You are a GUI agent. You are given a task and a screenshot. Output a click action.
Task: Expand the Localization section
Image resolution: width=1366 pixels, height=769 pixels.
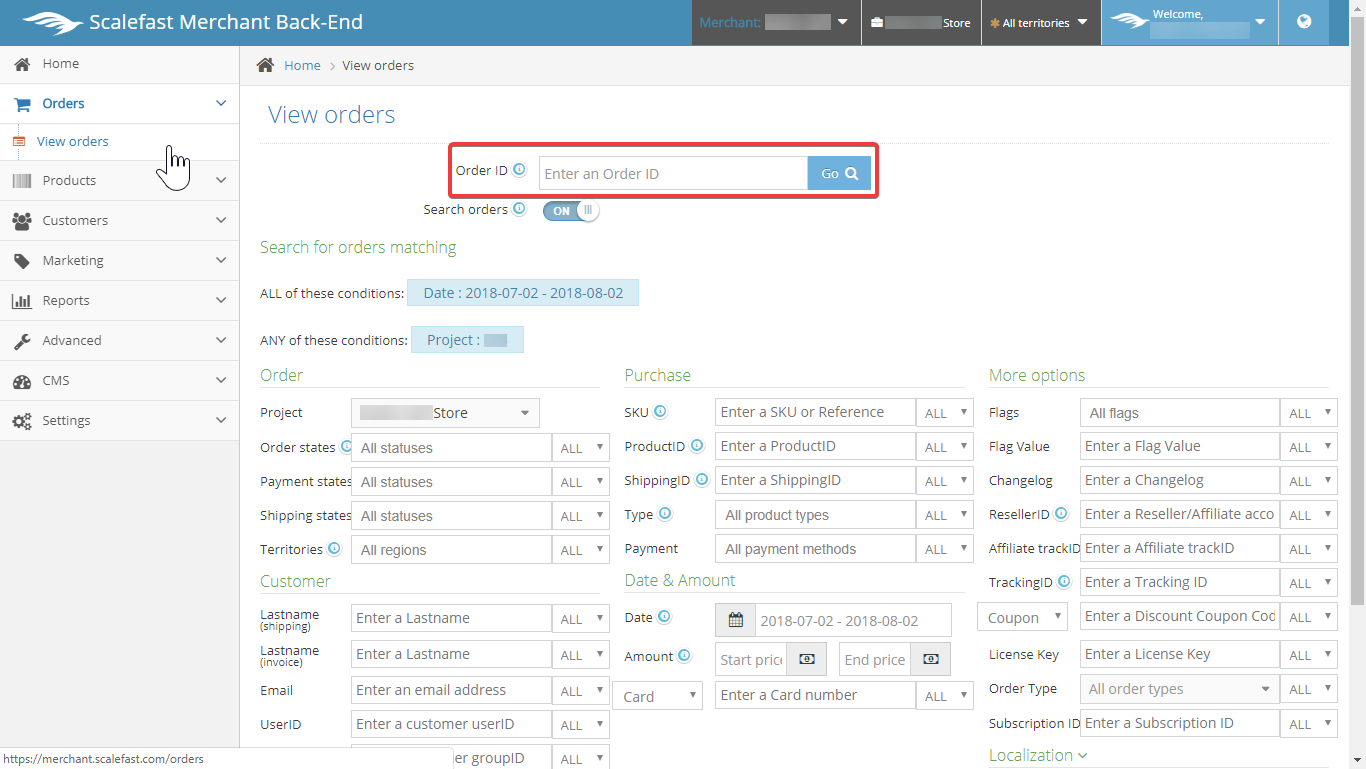coord(1037,755)
